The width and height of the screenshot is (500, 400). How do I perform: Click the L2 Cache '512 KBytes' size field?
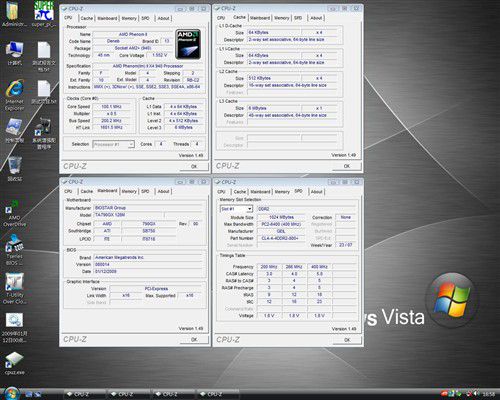pos(274,78)
